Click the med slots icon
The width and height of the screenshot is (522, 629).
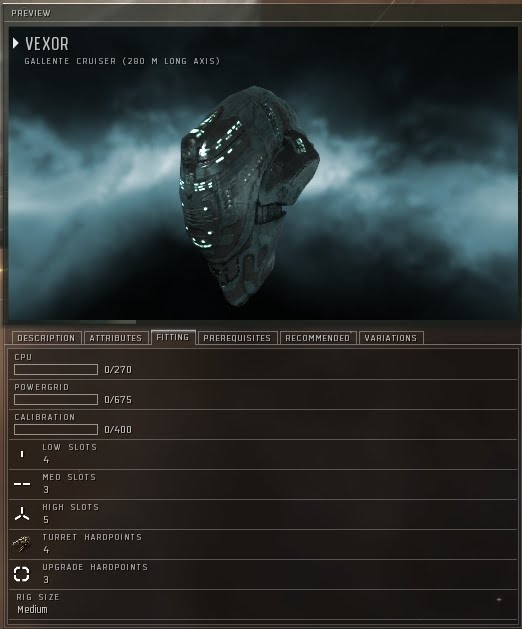click(22, 484)
